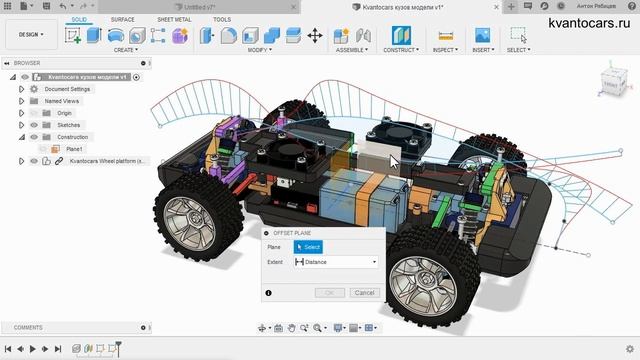Open the new design tab plus
Screen dimensions: 640x360
tap(511, 7)
